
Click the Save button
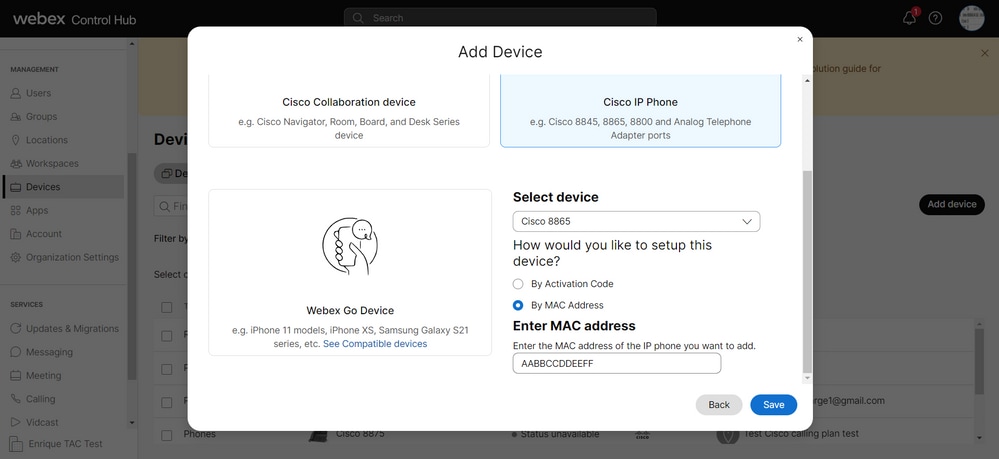point(773,405)
